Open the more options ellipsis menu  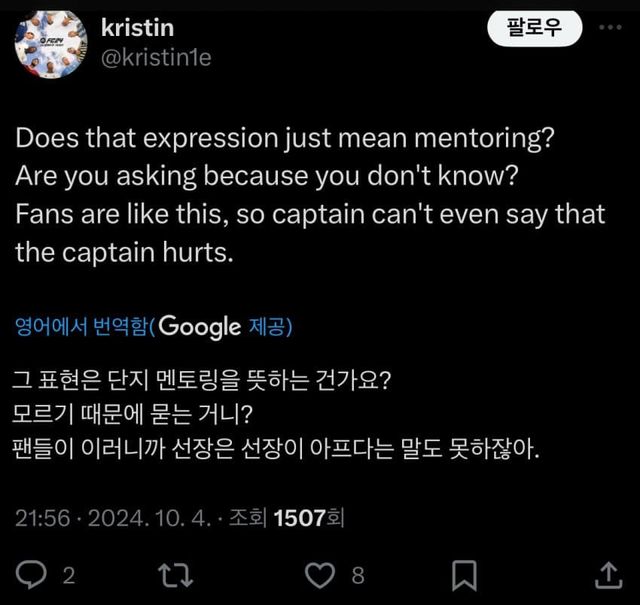(x=609, y=28)
